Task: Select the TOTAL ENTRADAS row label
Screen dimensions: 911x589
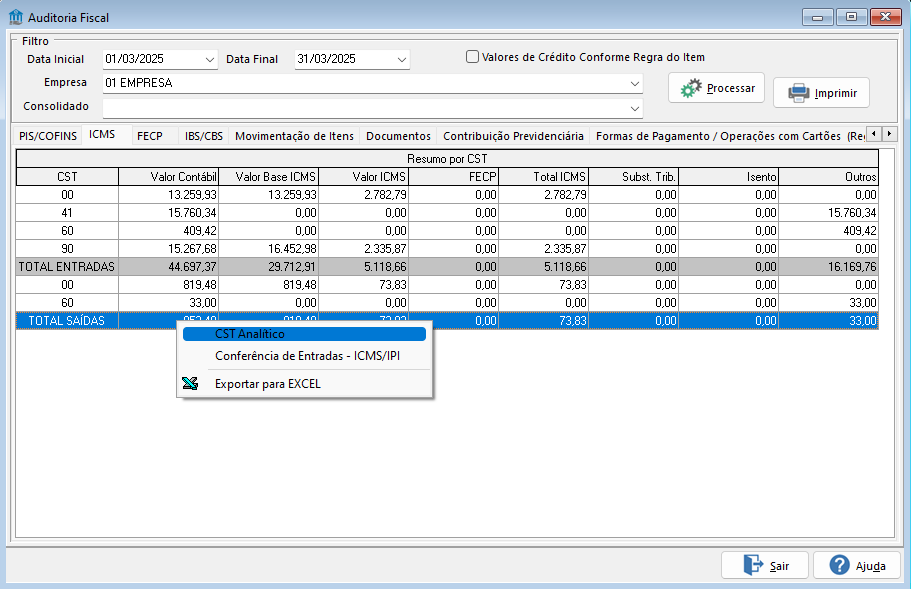Action: [67, 267]
